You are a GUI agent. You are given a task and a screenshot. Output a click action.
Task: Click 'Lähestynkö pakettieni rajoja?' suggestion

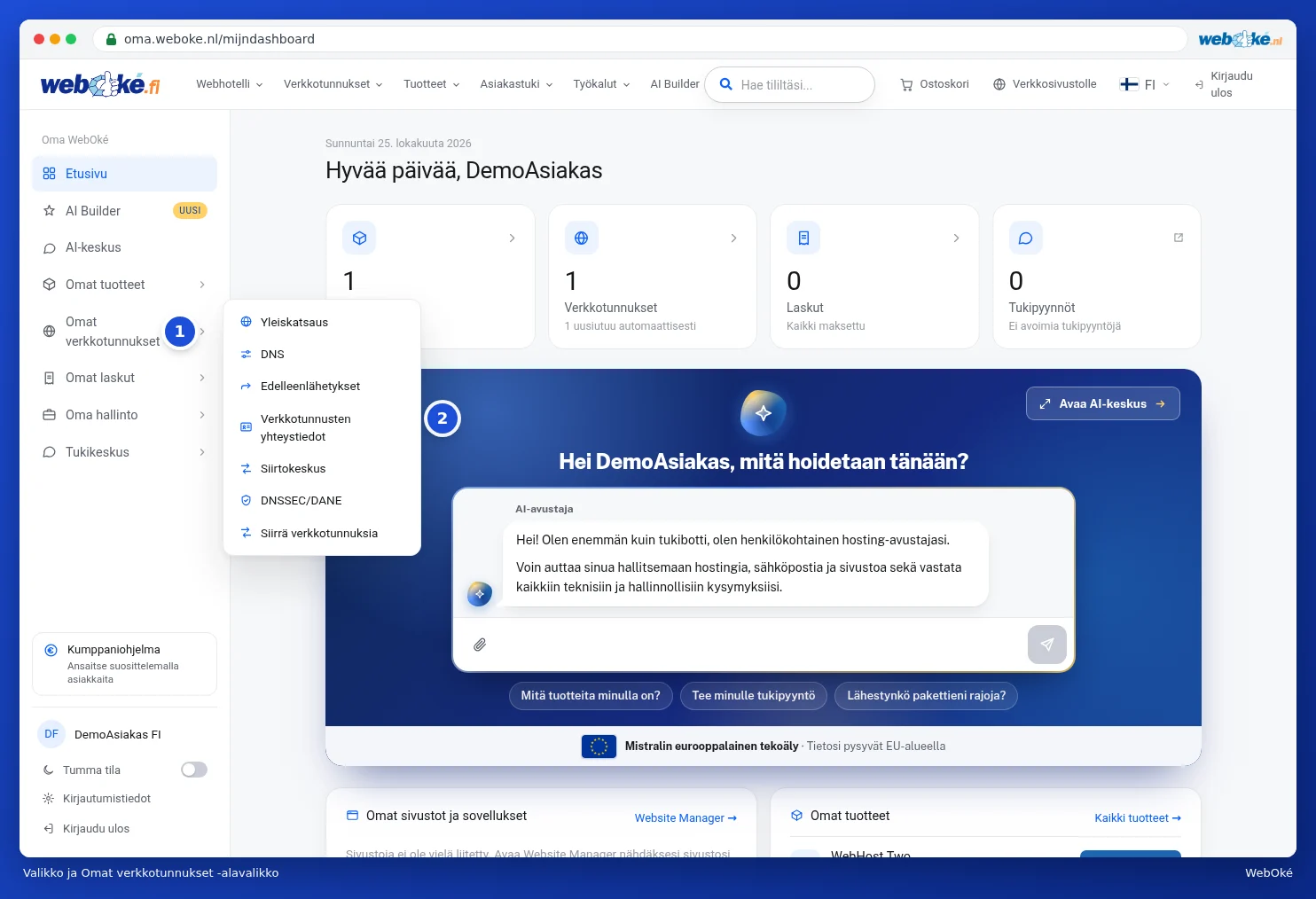pyautogui.click(x=926, y=696)
